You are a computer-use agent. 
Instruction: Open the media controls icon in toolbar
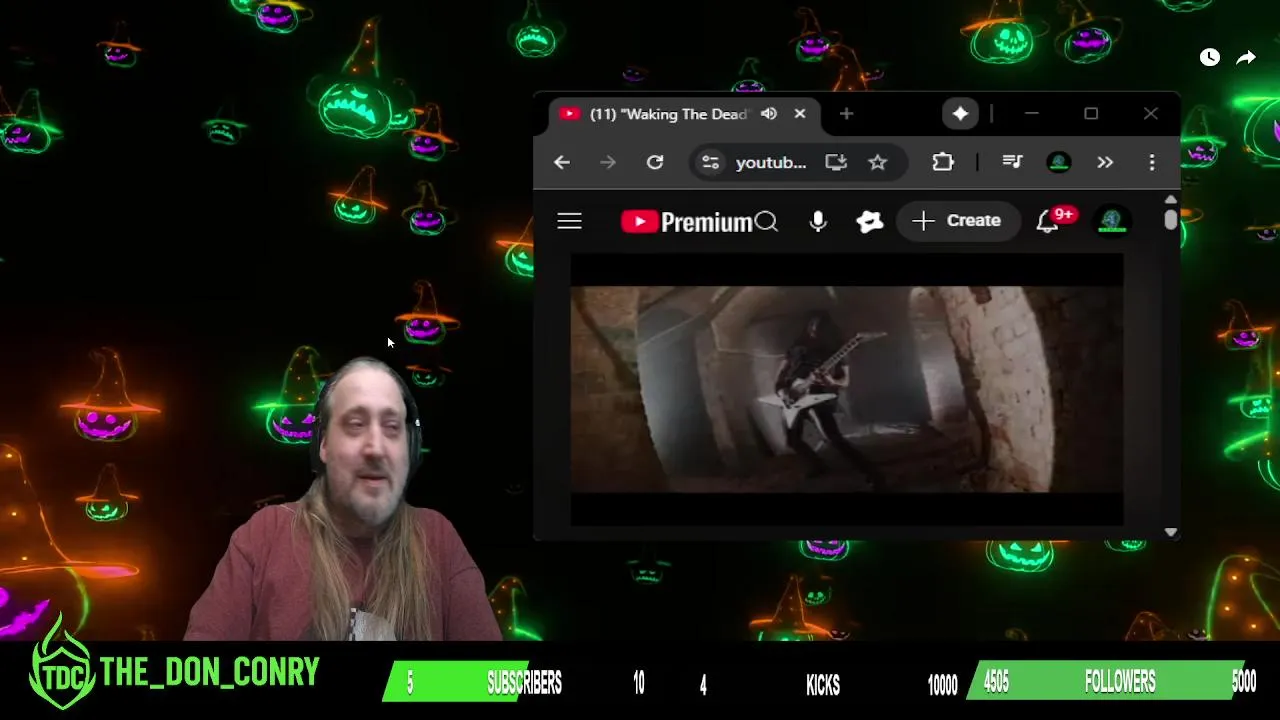[x=1012, y=162]
